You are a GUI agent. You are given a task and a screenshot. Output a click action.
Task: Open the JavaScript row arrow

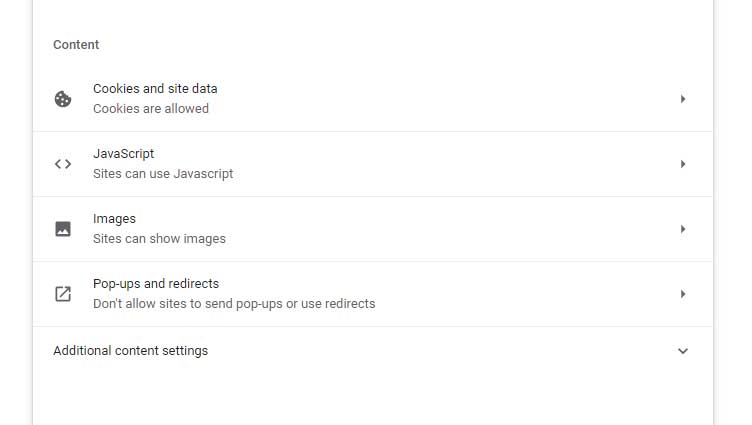click(x=682, y=164)
